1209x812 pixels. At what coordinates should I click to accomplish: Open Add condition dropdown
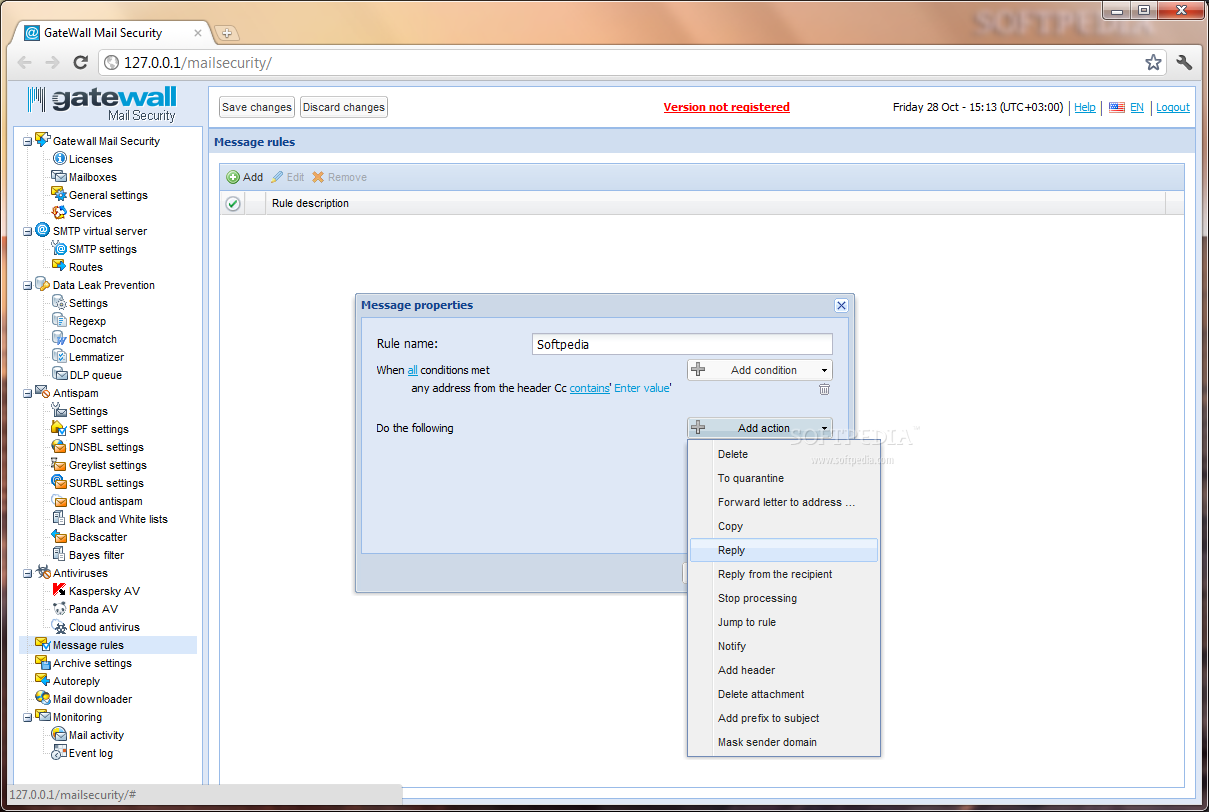tap(760, 370)
